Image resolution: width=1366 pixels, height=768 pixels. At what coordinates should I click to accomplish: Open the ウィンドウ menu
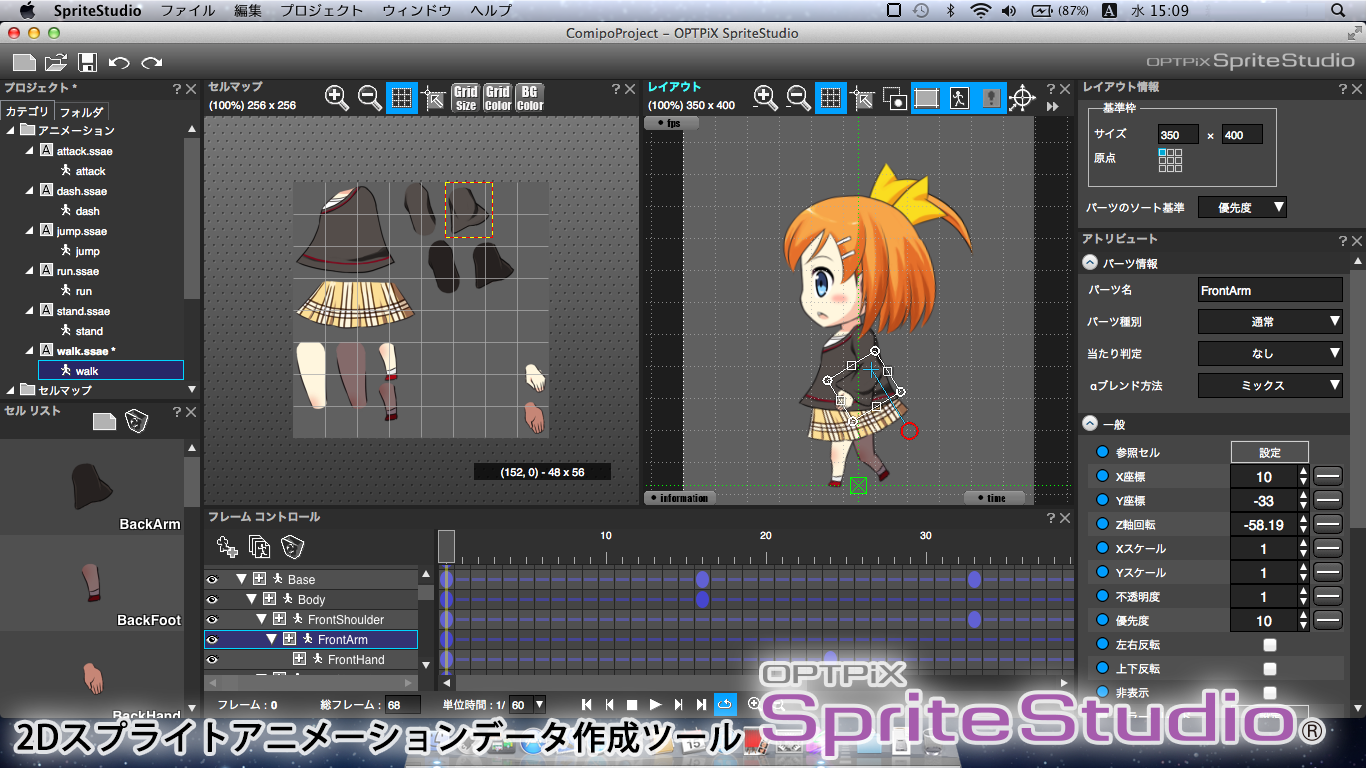click(416, 11)
